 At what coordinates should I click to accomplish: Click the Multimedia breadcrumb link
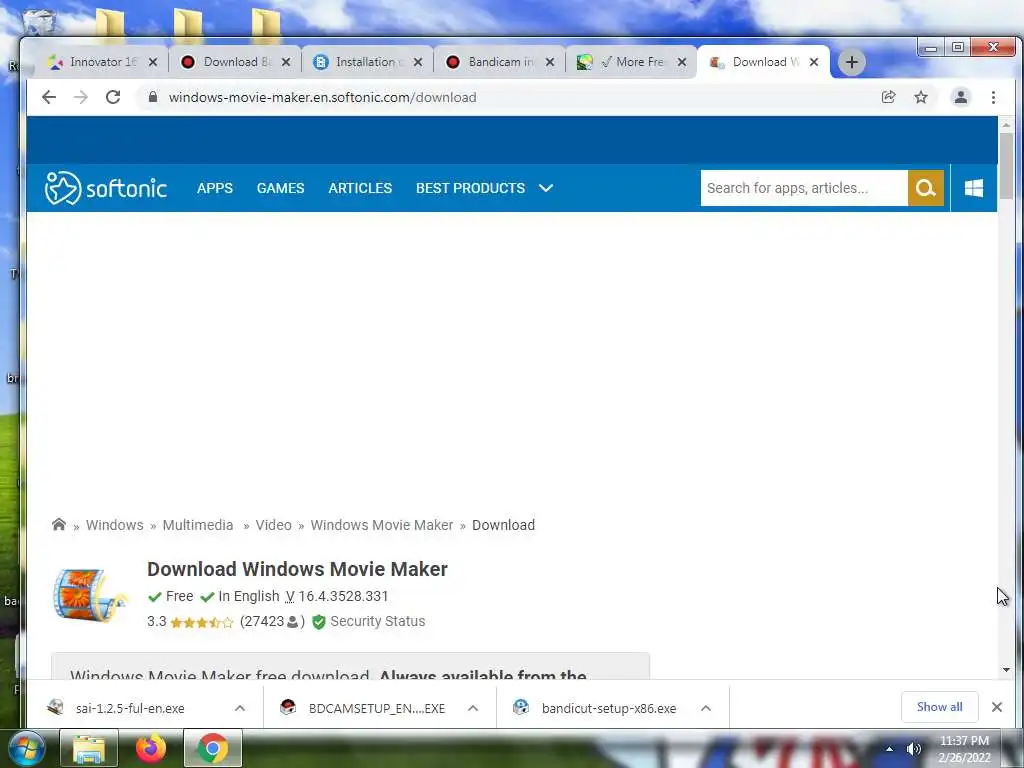198,525
